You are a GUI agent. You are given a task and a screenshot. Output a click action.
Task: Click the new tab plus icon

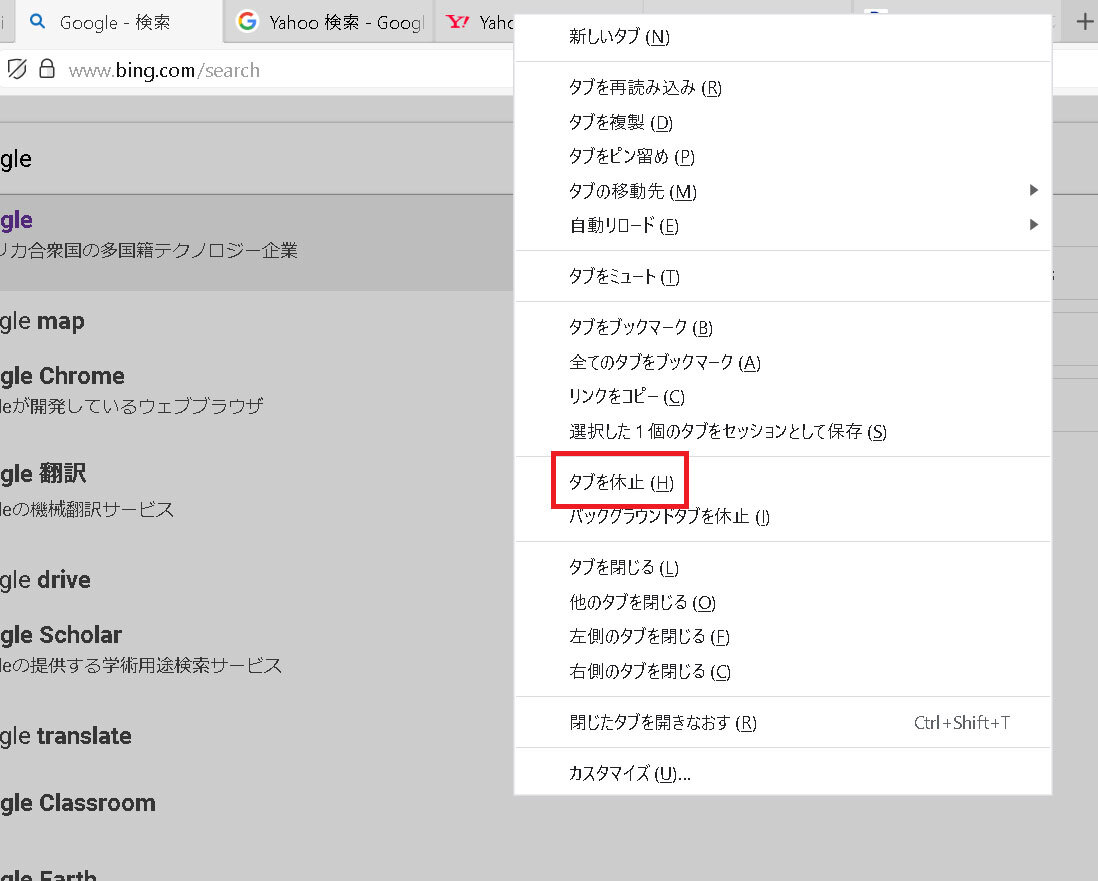[1084, 22]
